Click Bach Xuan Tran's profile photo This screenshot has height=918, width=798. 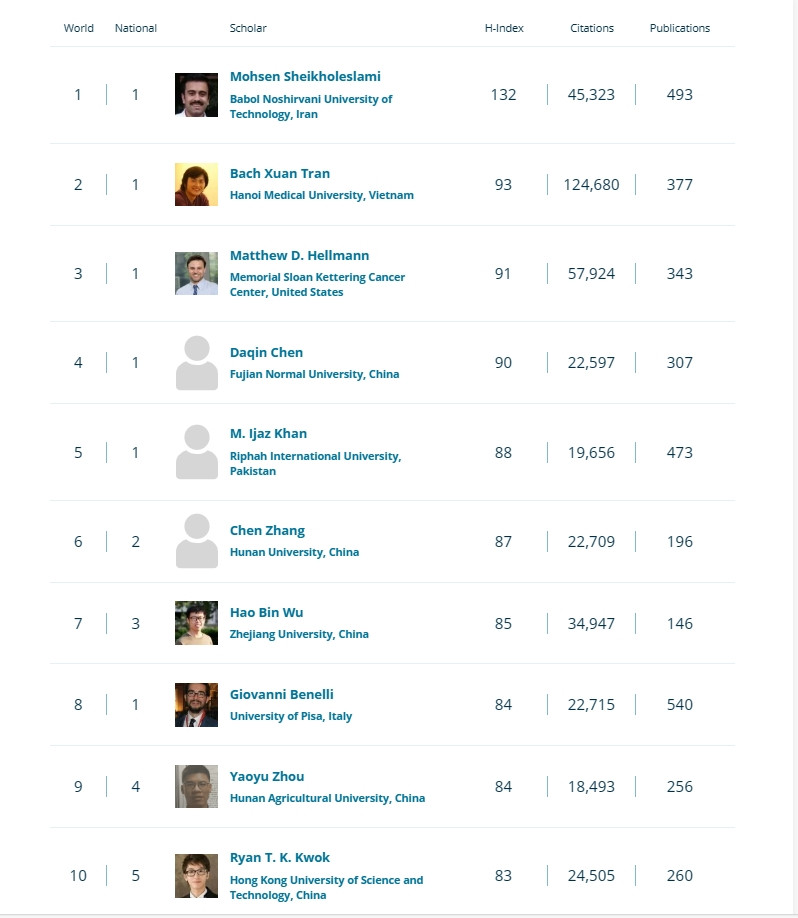pyautogui.click(x=196, y=184)
